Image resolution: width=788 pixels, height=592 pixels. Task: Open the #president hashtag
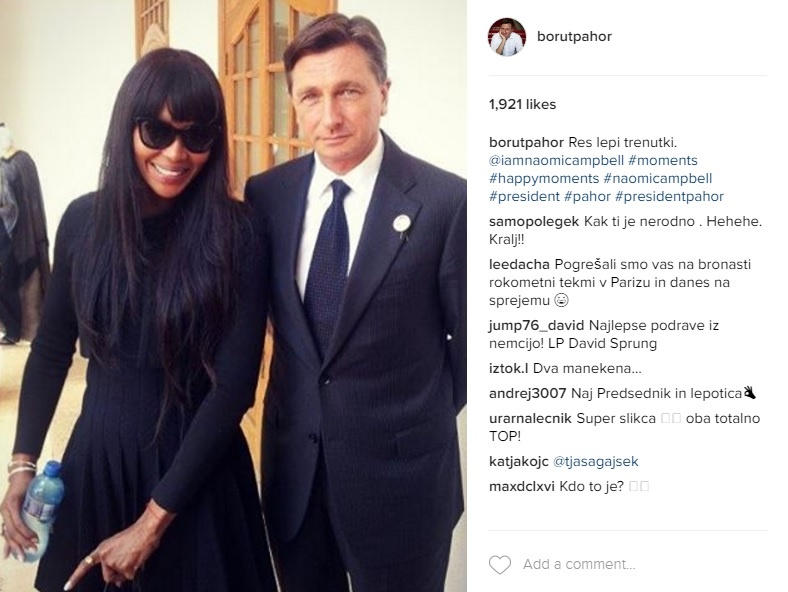pyautogui.click(x=524, y=196)
